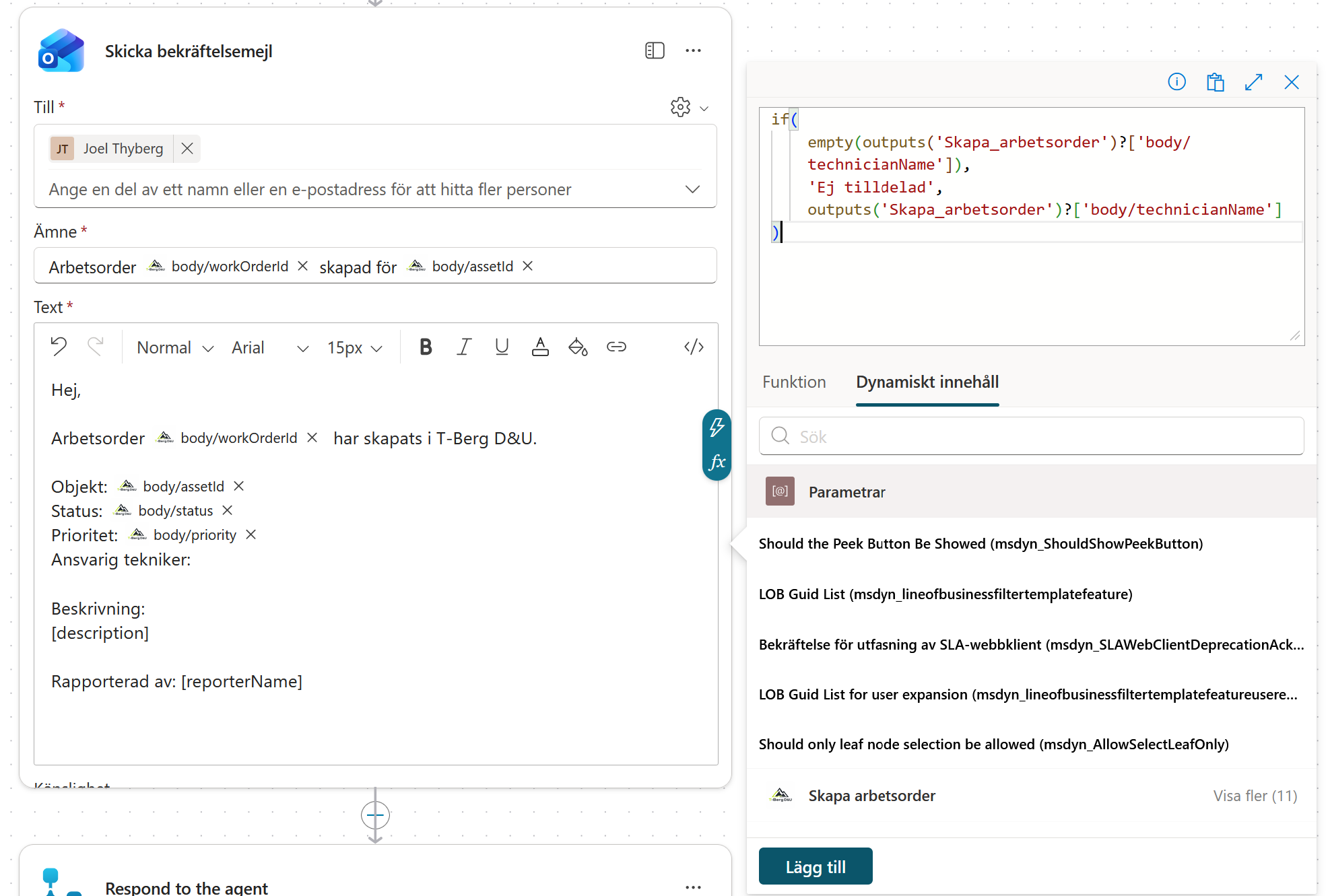
Task: Undo the last text edit
Action: point(59,347)
